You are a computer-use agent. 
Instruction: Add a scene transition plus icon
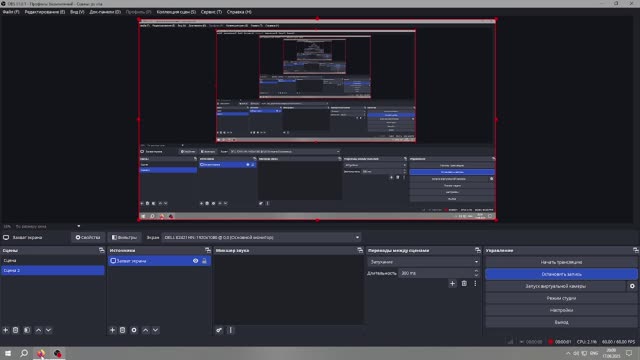[x=452, y=283]
